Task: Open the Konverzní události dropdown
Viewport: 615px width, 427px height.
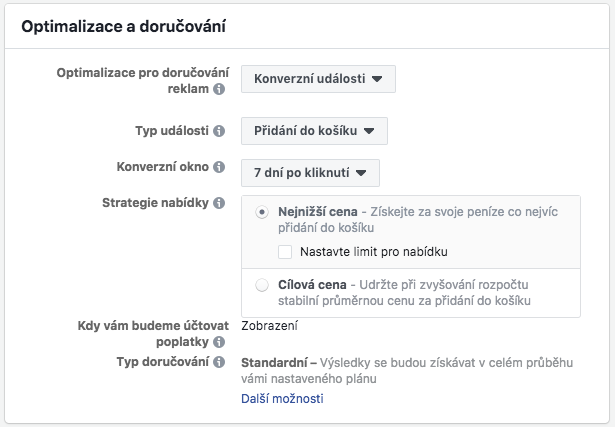Action: [x=318, y=79]
